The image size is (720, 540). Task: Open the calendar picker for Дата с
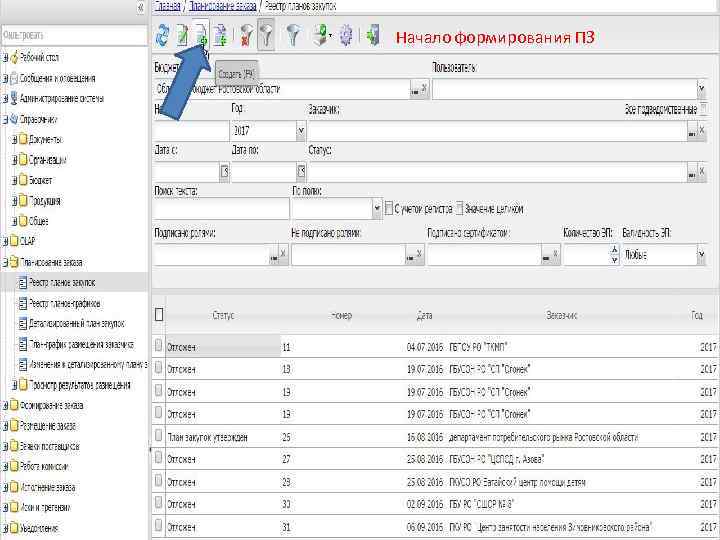tap(224, 172)
